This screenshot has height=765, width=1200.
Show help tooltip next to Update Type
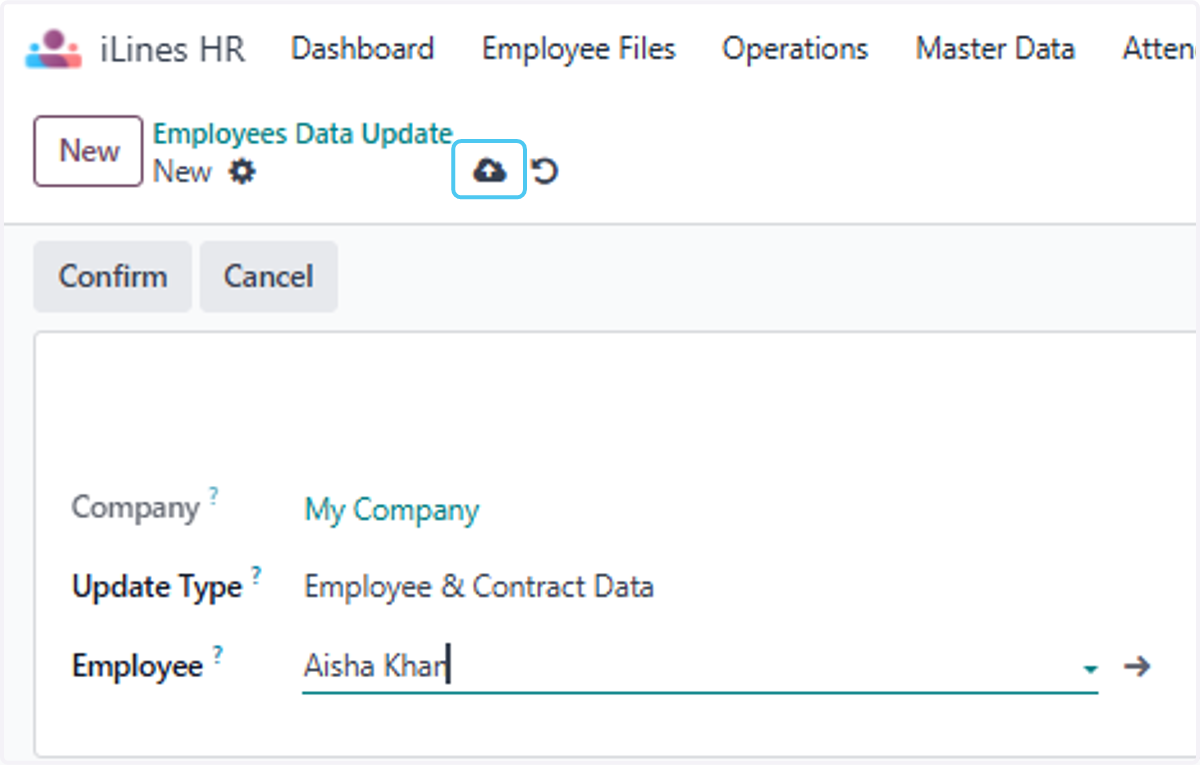point(256,574)
